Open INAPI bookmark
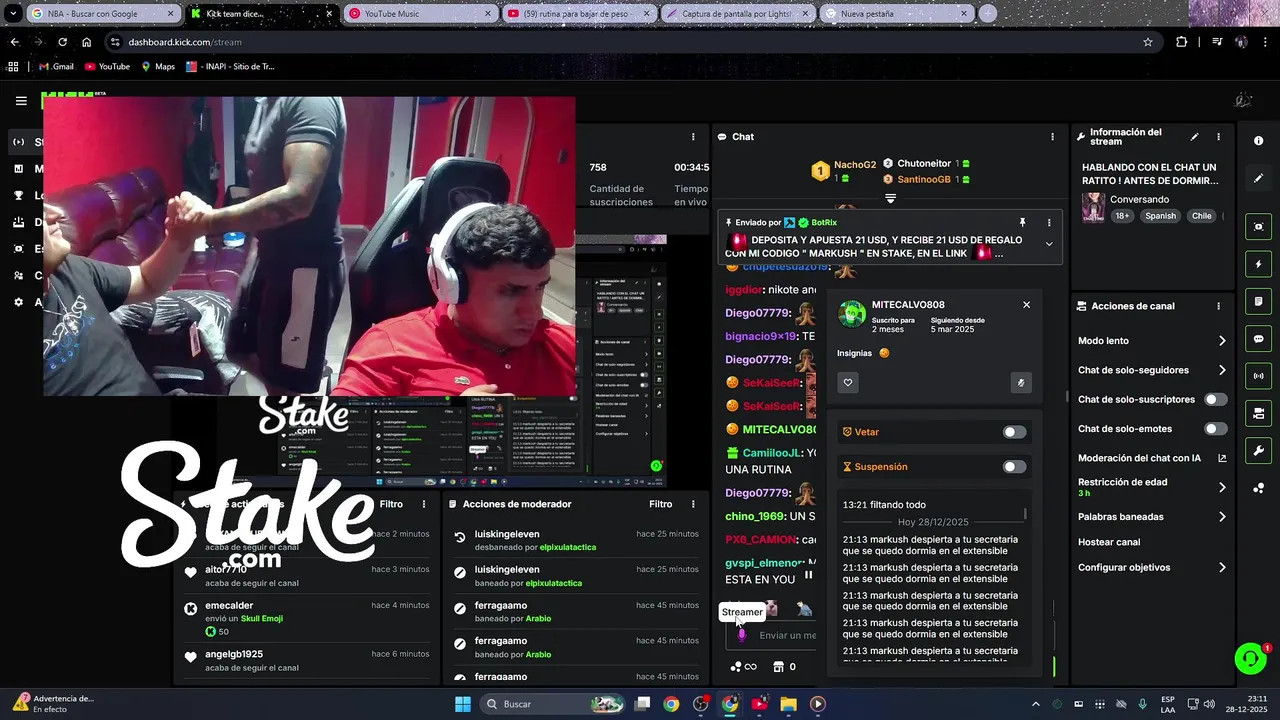 pos(231,67)
